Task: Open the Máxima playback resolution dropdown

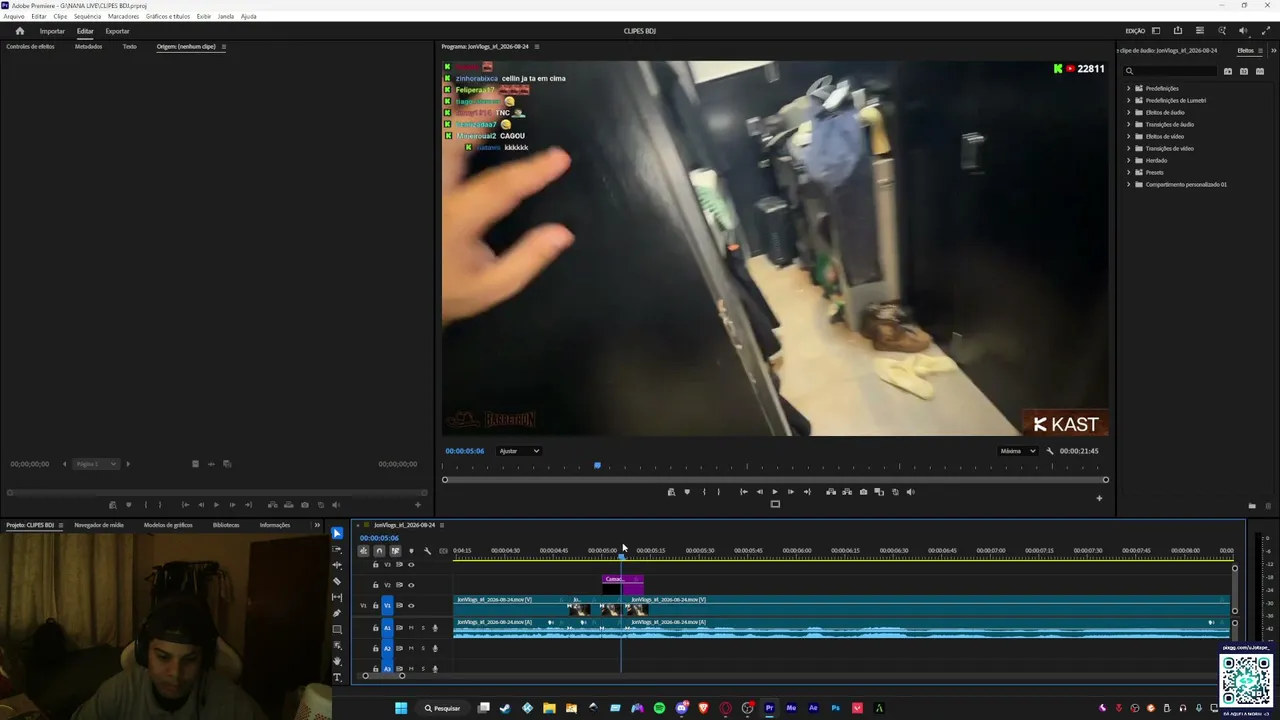Action: [1018, 451]
